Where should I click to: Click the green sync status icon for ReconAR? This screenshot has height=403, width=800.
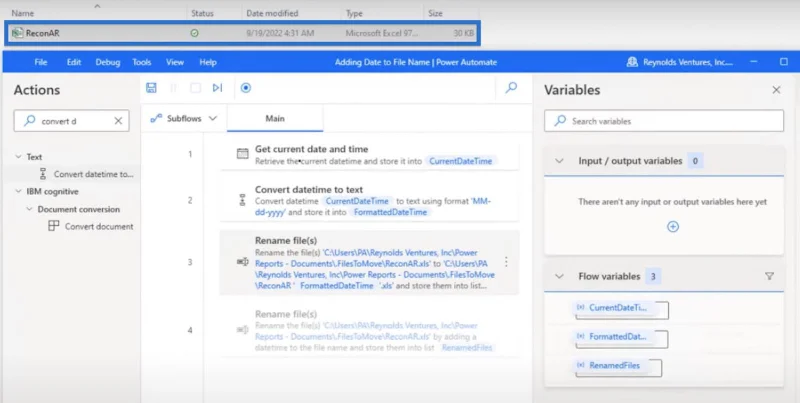194,33
